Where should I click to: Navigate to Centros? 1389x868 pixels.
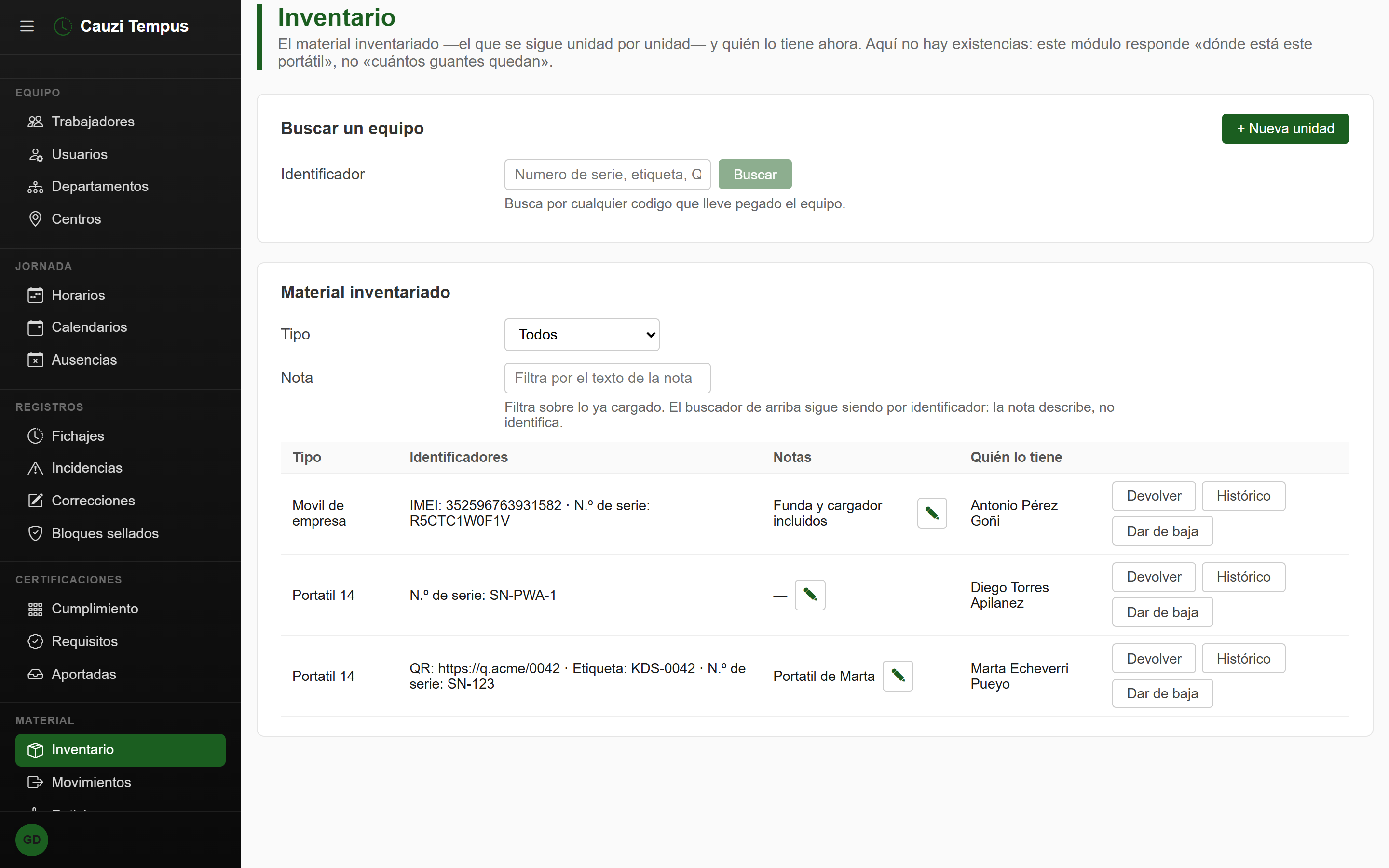[121, 219]
